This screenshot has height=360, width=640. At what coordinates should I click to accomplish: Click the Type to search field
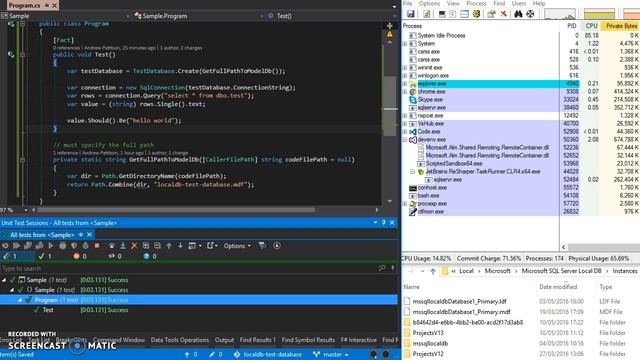click(188, 269)
